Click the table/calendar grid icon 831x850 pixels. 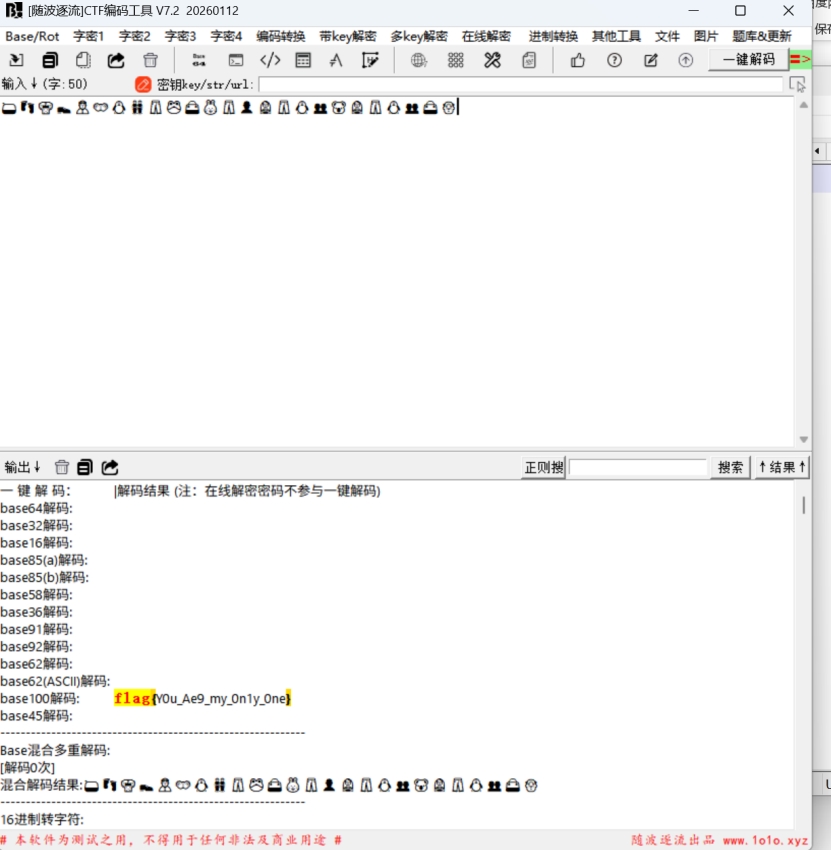point(303,60)
